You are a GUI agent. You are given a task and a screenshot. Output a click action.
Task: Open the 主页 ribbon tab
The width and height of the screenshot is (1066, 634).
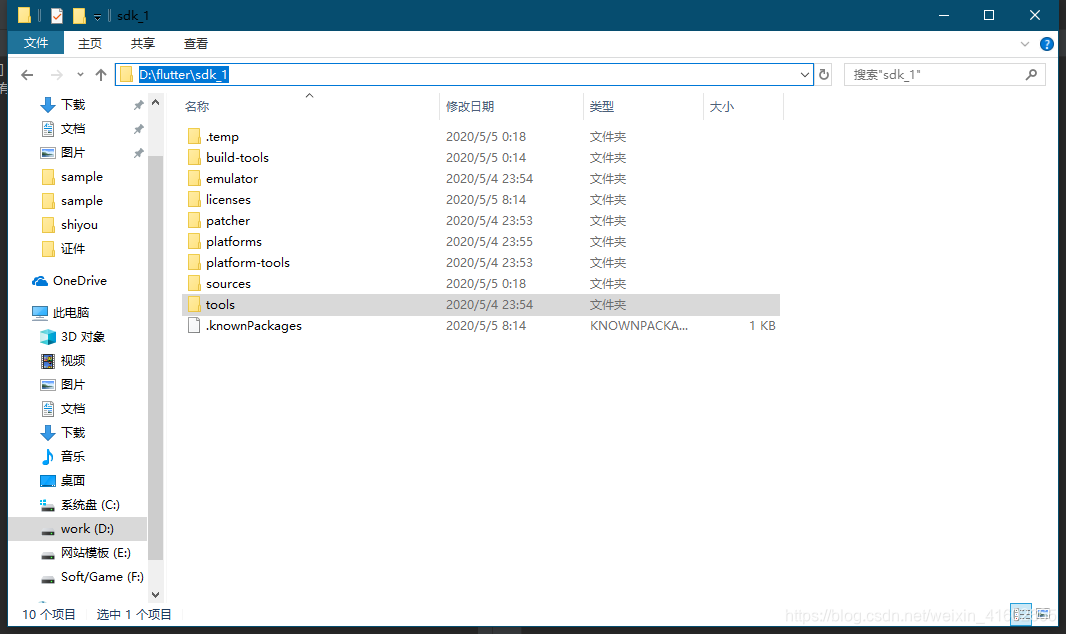click(x=90, y=43)
